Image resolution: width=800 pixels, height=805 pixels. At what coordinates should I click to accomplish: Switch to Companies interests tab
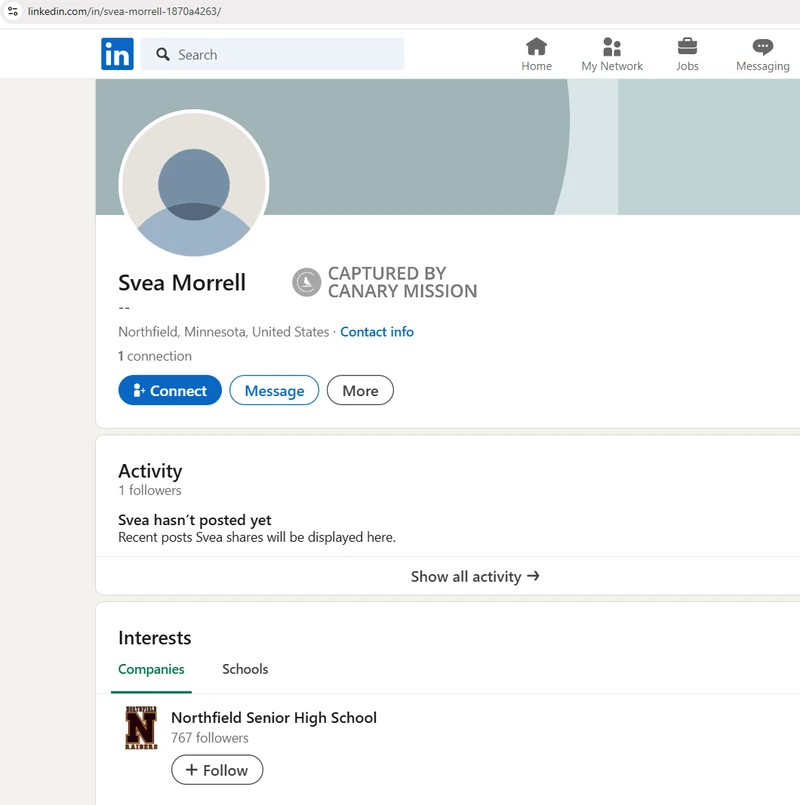point(151,669)
